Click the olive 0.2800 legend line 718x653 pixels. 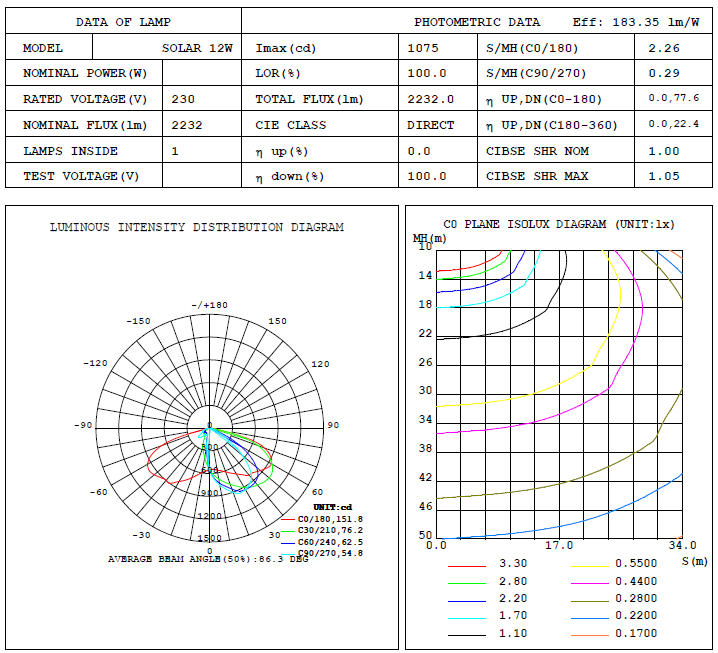click(590, 601)
